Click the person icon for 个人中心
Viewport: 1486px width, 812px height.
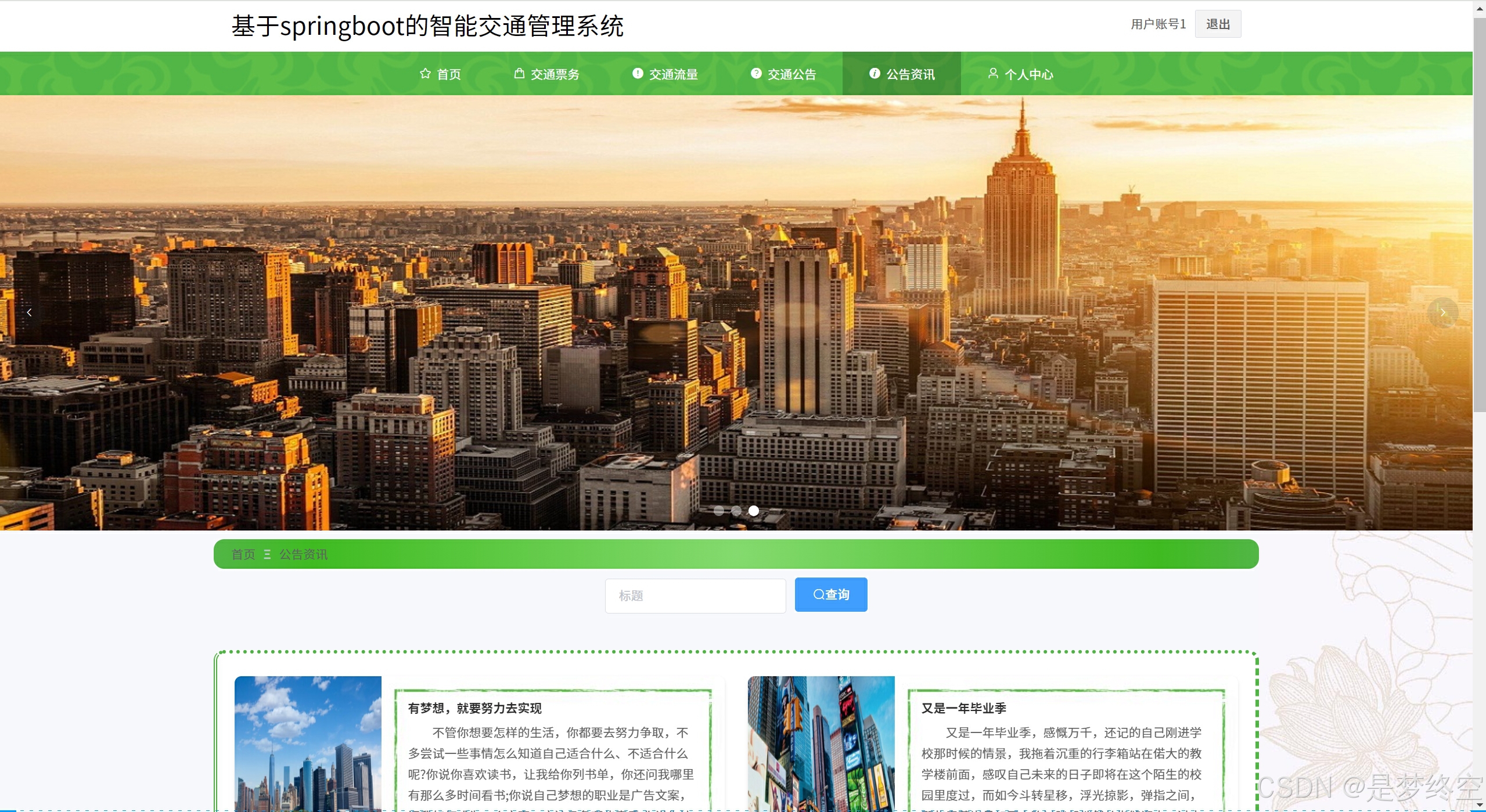coord(992,73)
